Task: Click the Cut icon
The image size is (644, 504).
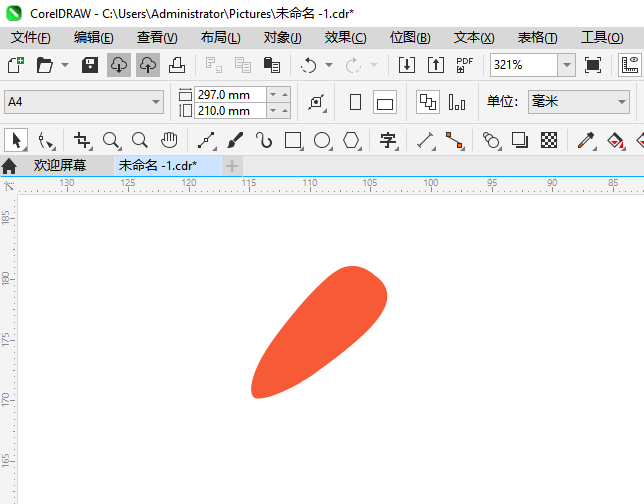Action: [x=214, y=65]
